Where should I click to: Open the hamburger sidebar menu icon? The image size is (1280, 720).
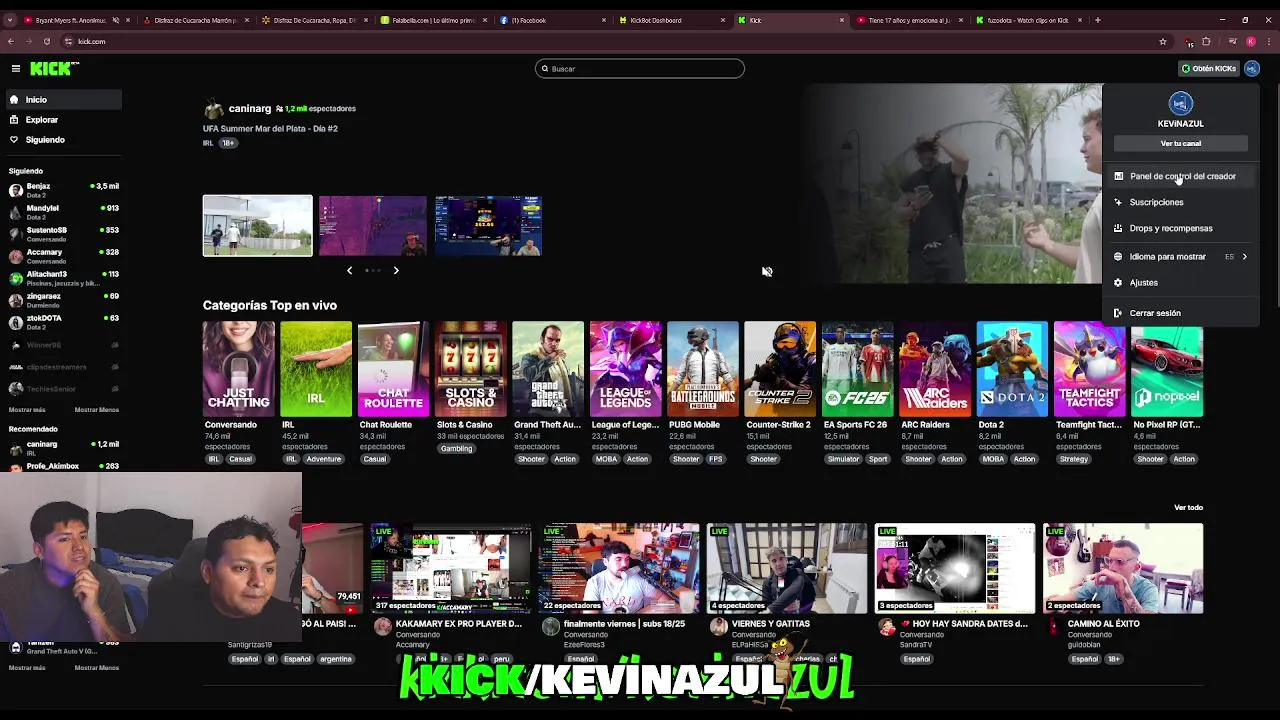click(x=16, y=68)
